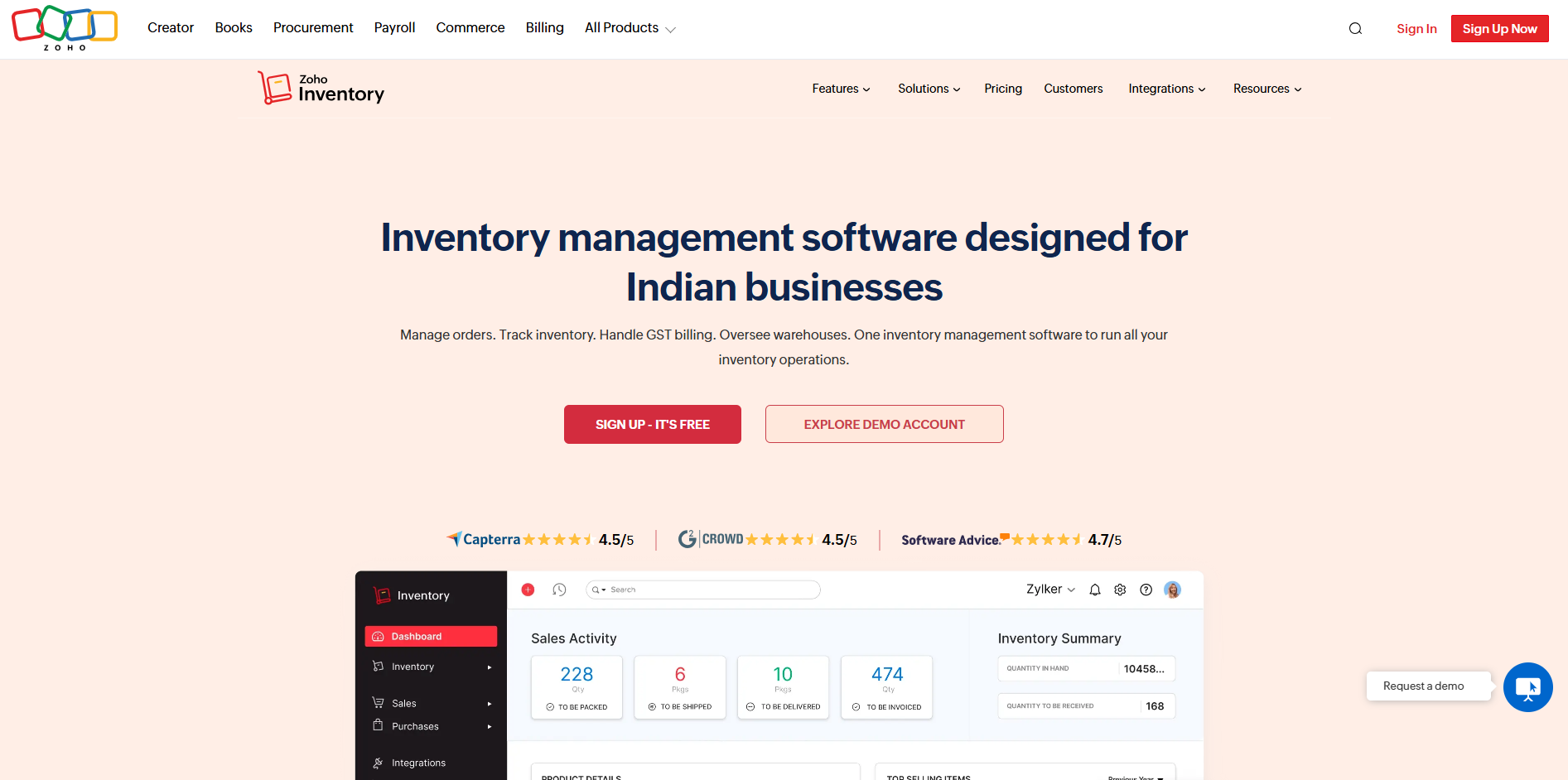Open the Explore Demo Account link
Viewport: 1568px width, 780px height.
(884, 424)
